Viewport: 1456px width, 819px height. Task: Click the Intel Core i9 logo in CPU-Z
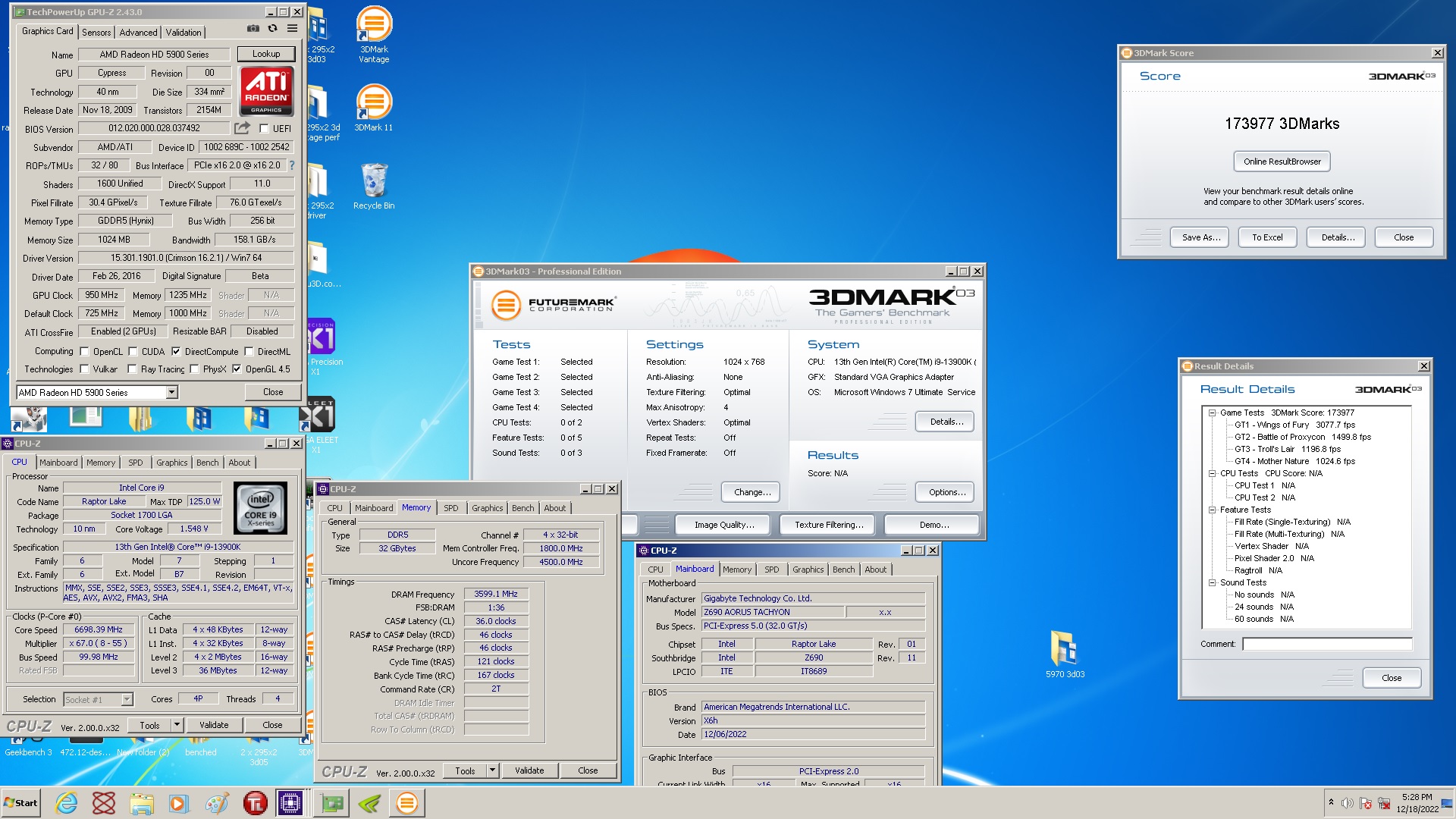[x=260, y=508]
